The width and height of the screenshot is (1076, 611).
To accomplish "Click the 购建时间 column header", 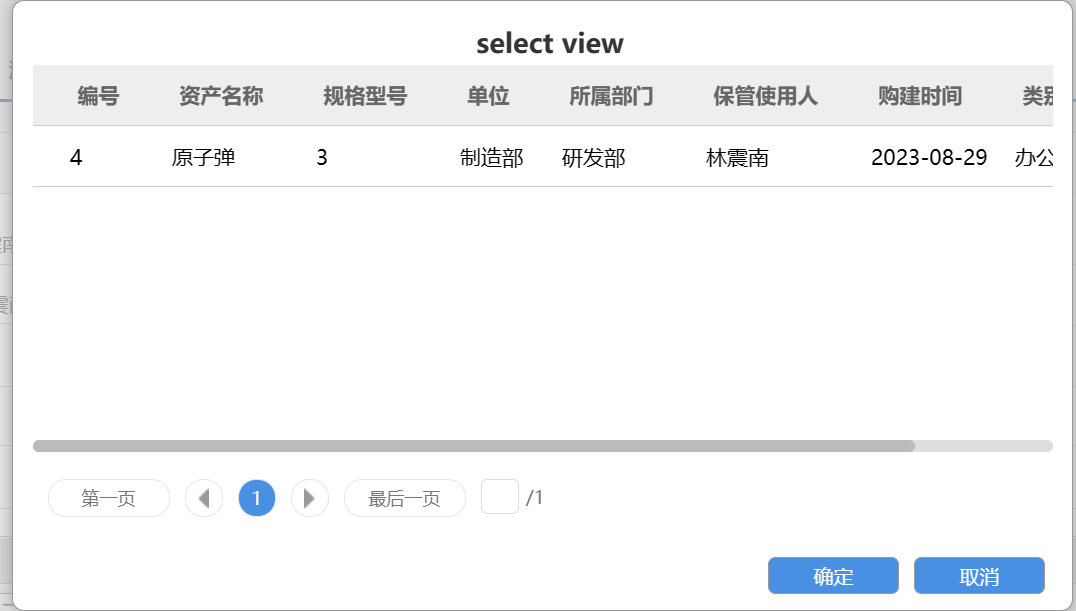I will tap(920, 96).
